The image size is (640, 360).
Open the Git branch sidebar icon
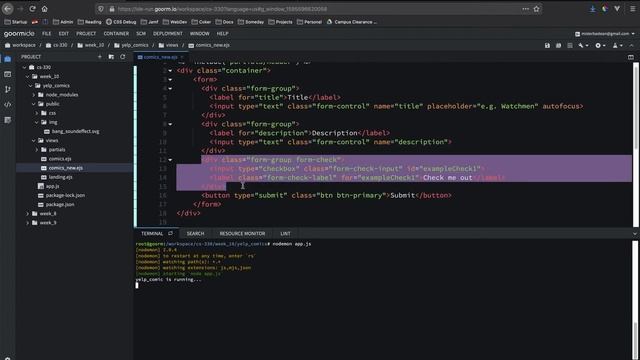[8, 89]
